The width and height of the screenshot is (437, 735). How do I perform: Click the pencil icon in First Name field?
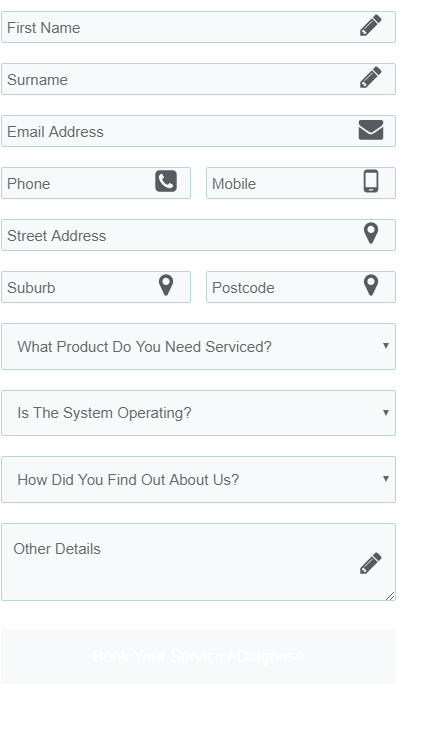click(370, 25)
